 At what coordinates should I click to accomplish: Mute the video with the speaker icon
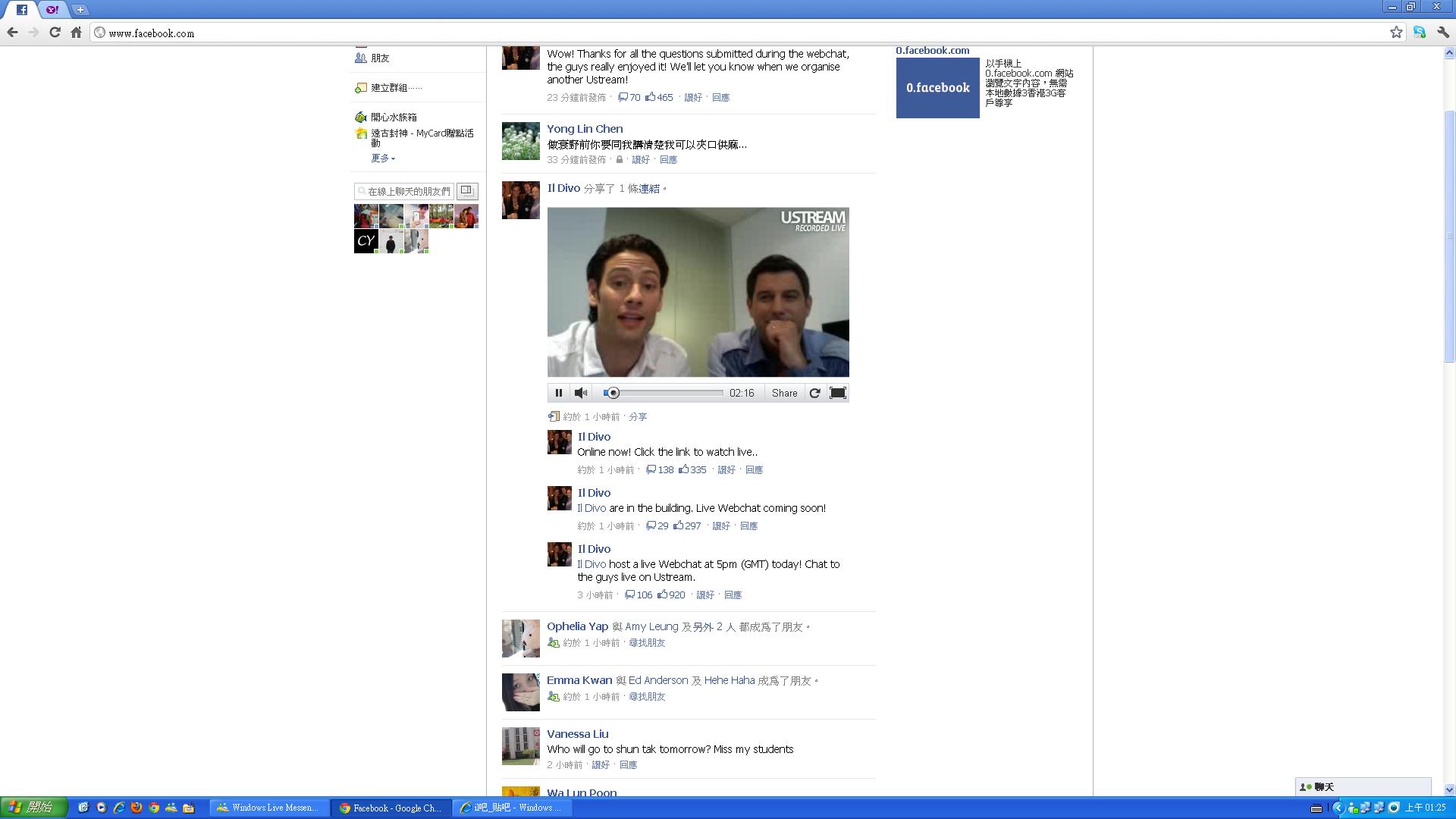coord(581,393)
